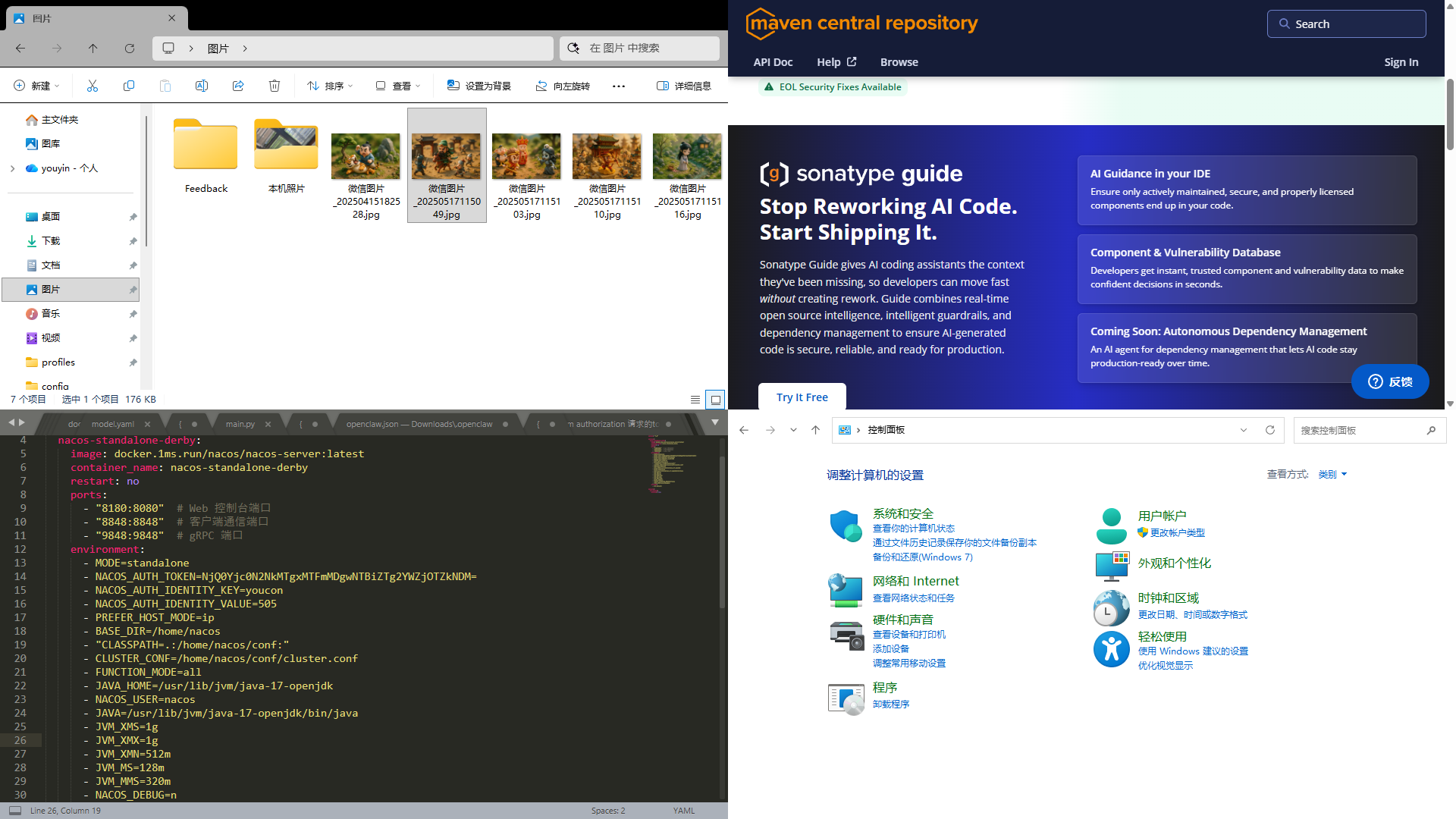Open 查看方式 类别 dropdown in Control Panel

[x=1332, y=474]
